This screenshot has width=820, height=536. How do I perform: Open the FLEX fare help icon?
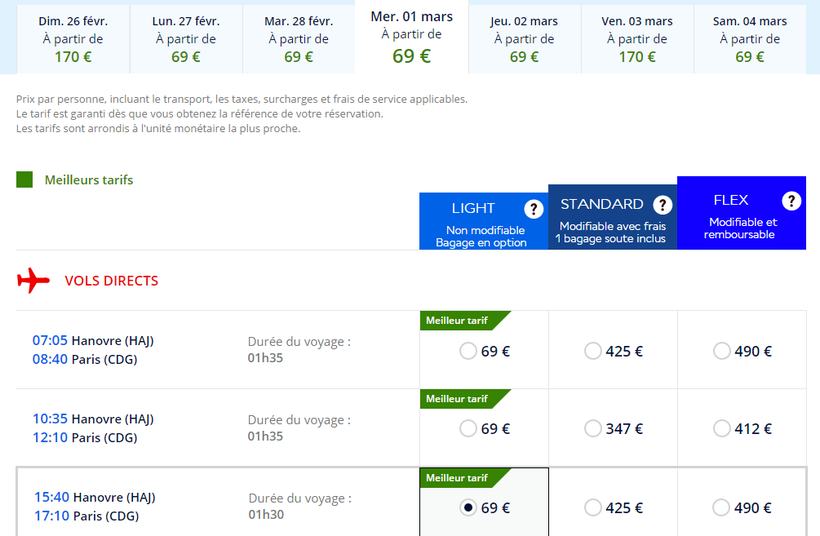coord(791,201)
